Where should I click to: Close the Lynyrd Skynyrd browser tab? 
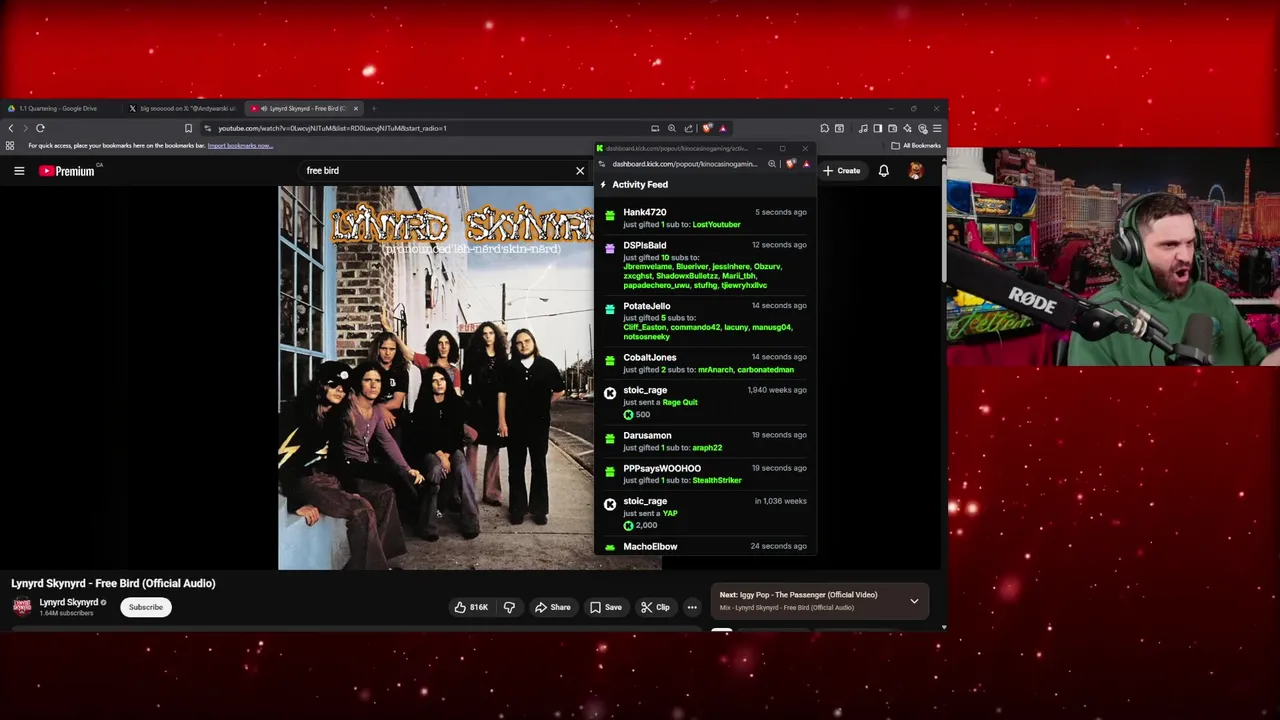[x=356, y=108]
